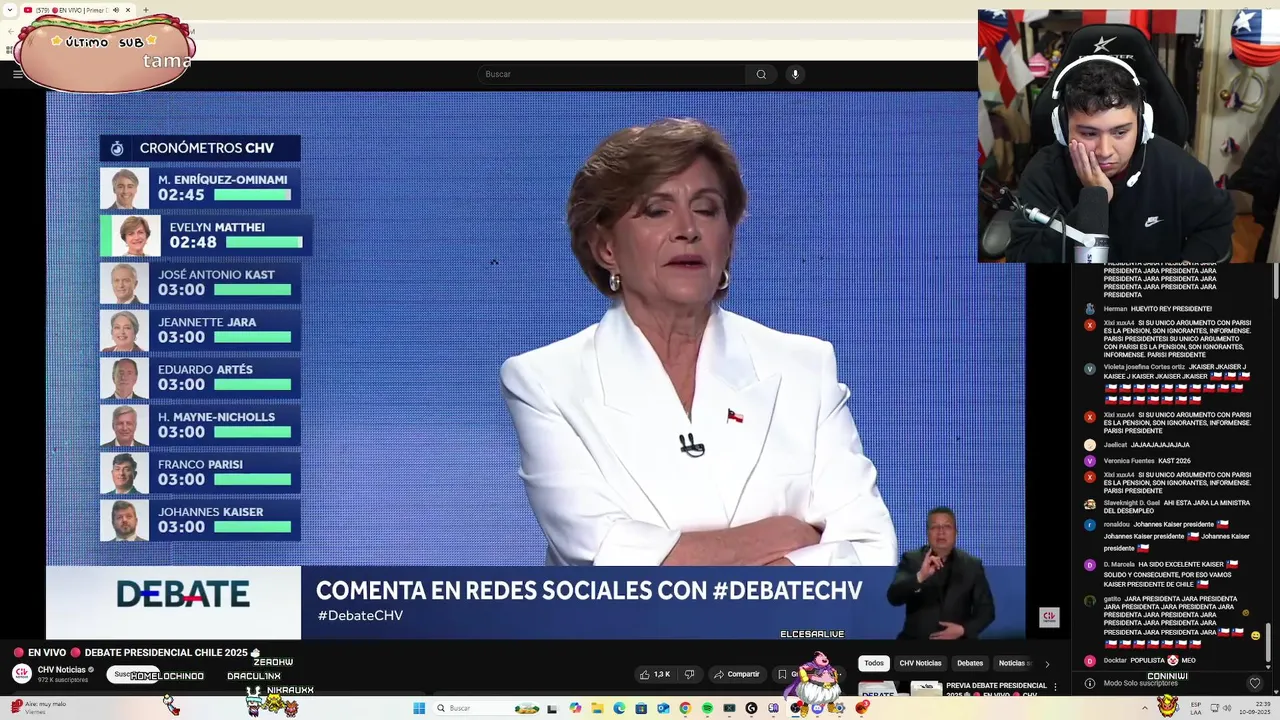Viewport: 1280px width, 720px height.
Task: Select the CHV Noticias filter chip
Action: 920,663
